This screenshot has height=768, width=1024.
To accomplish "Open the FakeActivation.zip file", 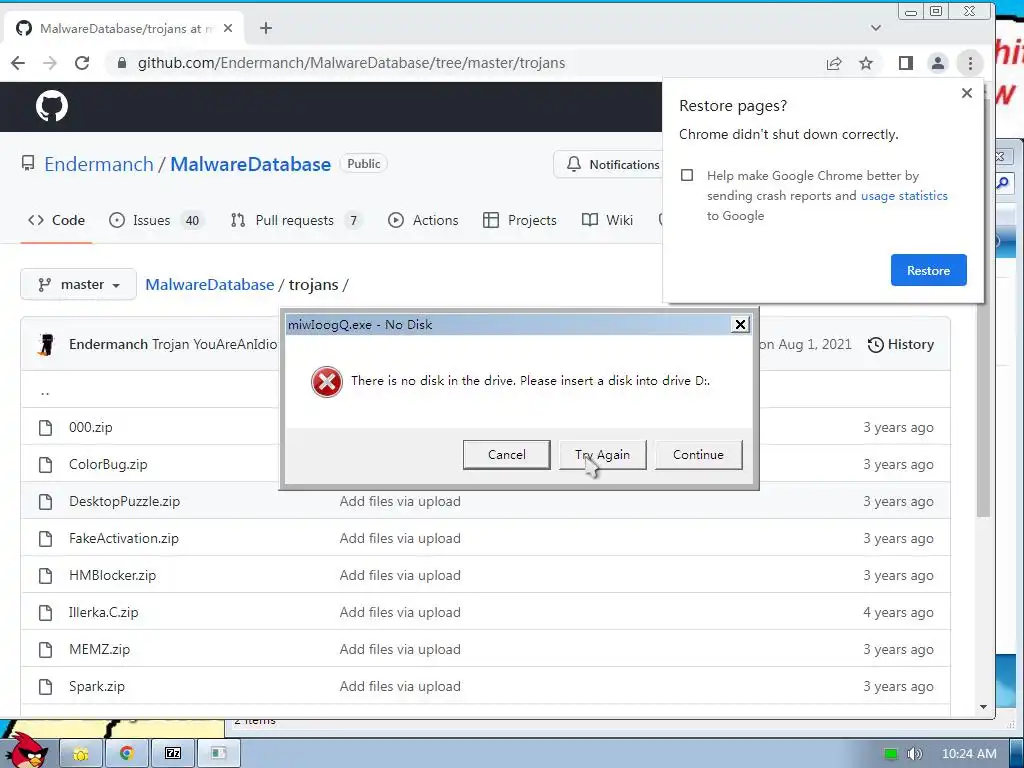I will 124,538.
